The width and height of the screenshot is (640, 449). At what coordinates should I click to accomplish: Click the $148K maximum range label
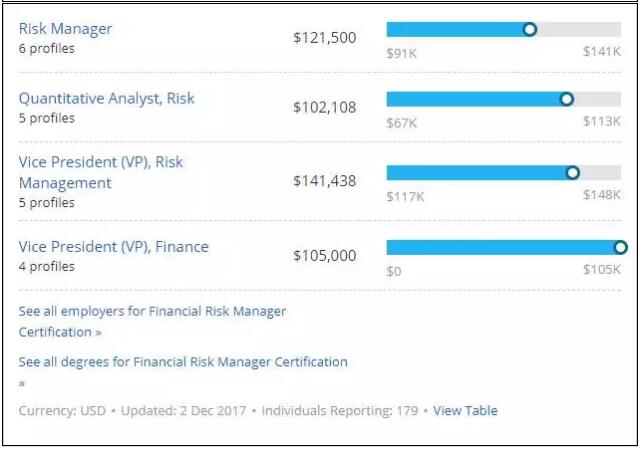(x=602, y=195)
